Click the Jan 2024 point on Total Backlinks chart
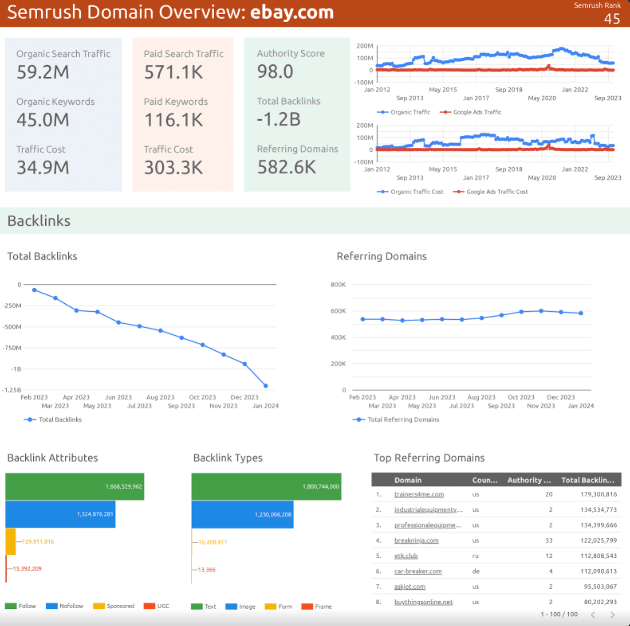Image resolution: width=630 pixels, height=626 pixels. point(266,386)
